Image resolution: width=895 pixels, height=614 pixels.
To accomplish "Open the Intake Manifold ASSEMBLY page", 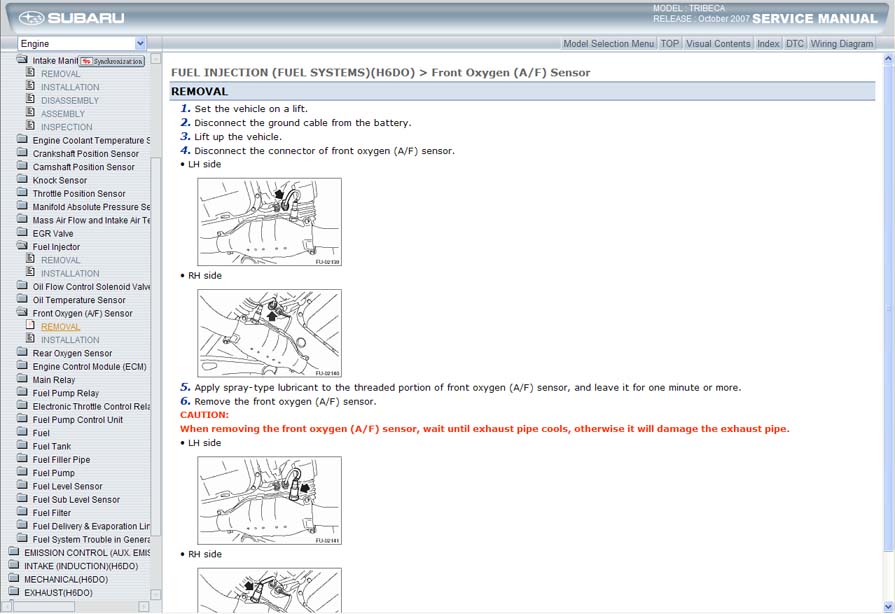I will [63, 114].
